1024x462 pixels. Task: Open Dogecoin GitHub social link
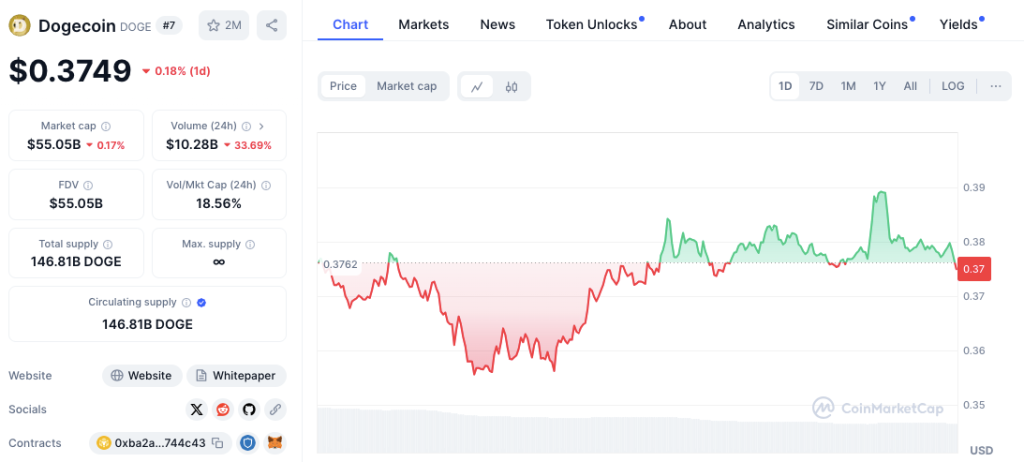(x=248, y=410)
